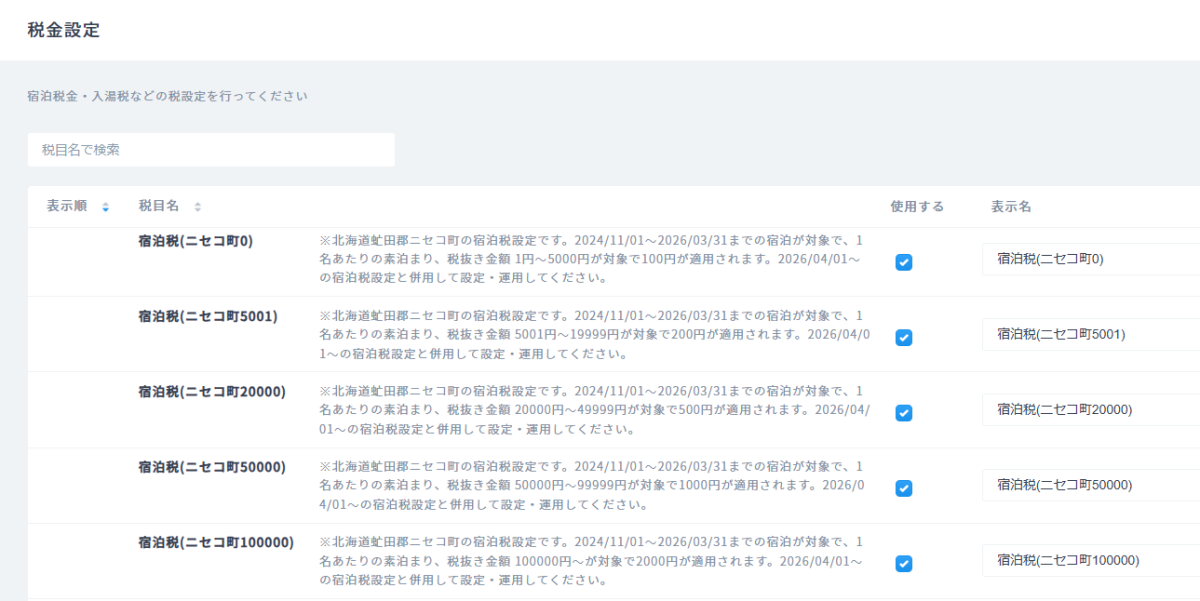
Task: Click the 表示名 field showing 宿泊税(ニセコ町100000)
Action: click(1090, 560)
